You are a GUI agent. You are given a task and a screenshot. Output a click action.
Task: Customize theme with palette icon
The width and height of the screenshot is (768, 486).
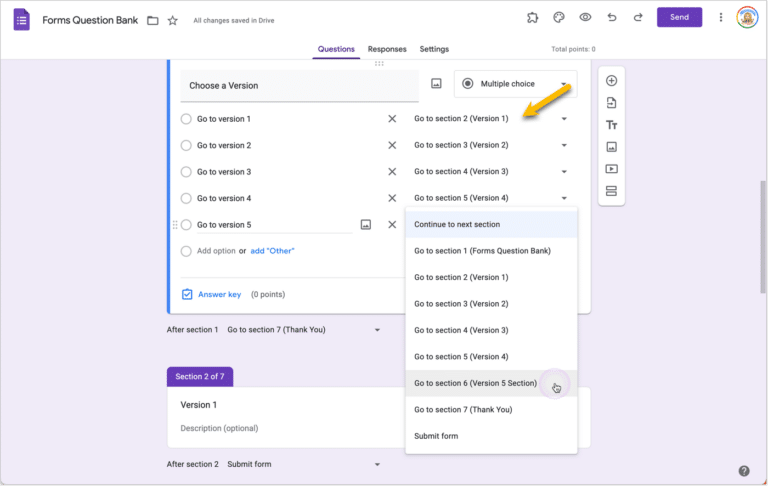point(558,18)
